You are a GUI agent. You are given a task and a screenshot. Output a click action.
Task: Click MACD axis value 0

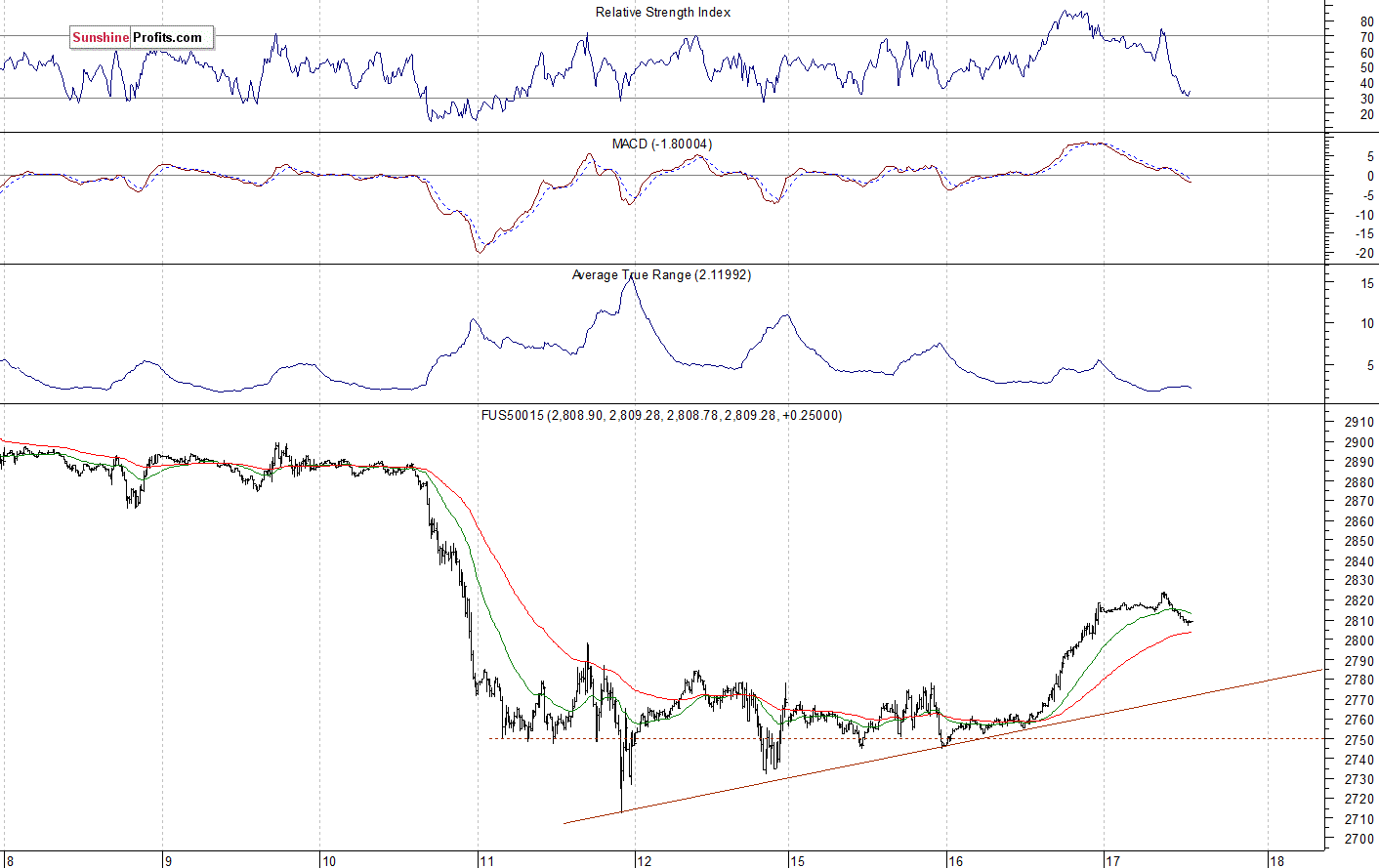pyautogui.click(x=1370, y=177)
